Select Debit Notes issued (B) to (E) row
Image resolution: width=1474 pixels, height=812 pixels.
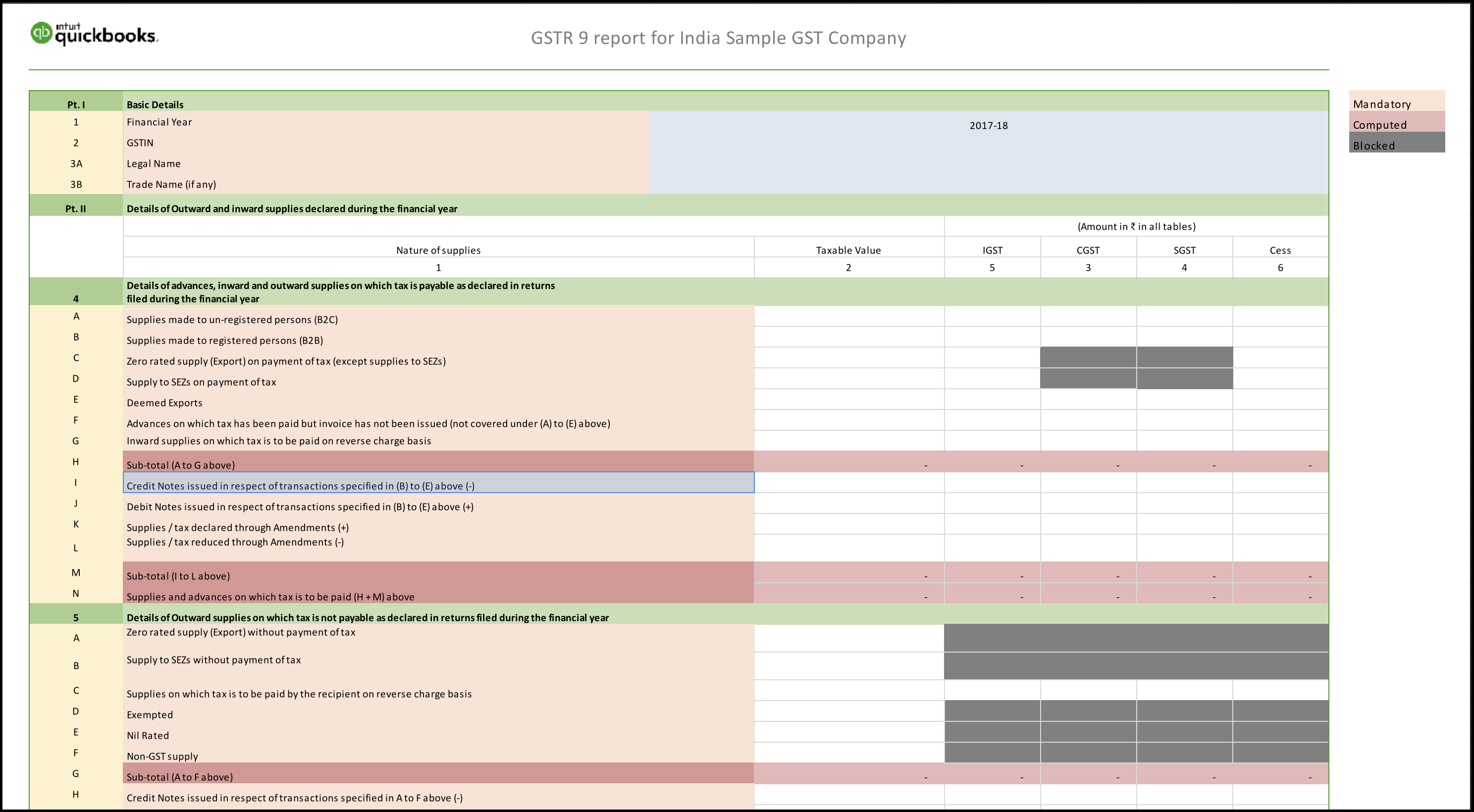pyautogui.click(x=438, y=503)
